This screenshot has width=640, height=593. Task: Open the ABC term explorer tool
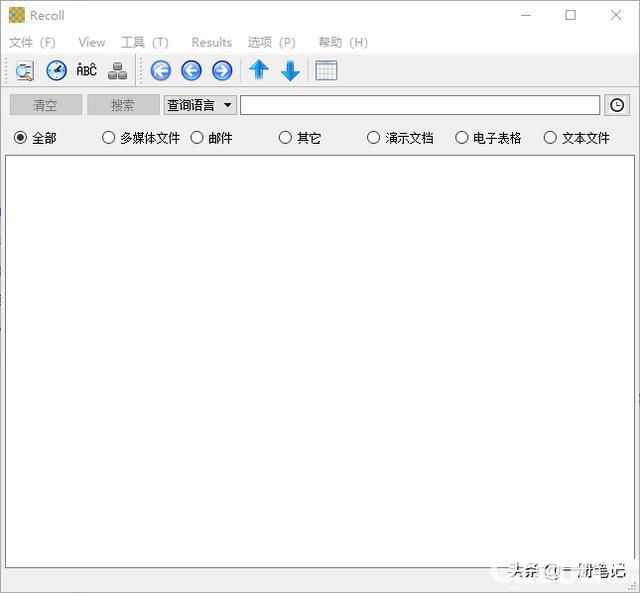[87, 70]
